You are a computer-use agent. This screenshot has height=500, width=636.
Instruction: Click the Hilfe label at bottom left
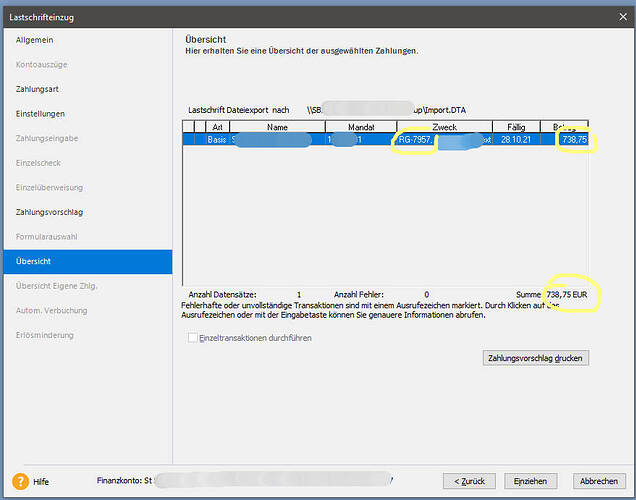point(41,482)
